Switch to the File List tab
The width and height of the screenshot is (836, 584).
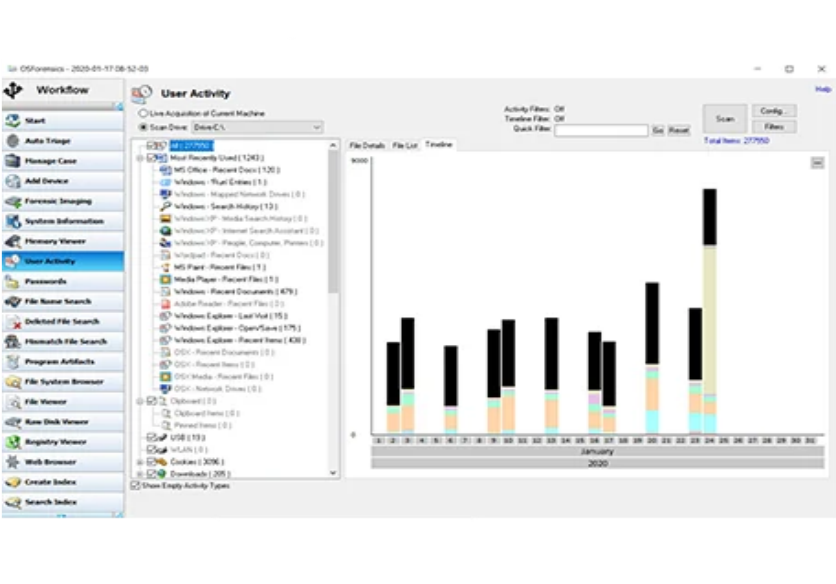pyautogui.click(x=405, y=145)
